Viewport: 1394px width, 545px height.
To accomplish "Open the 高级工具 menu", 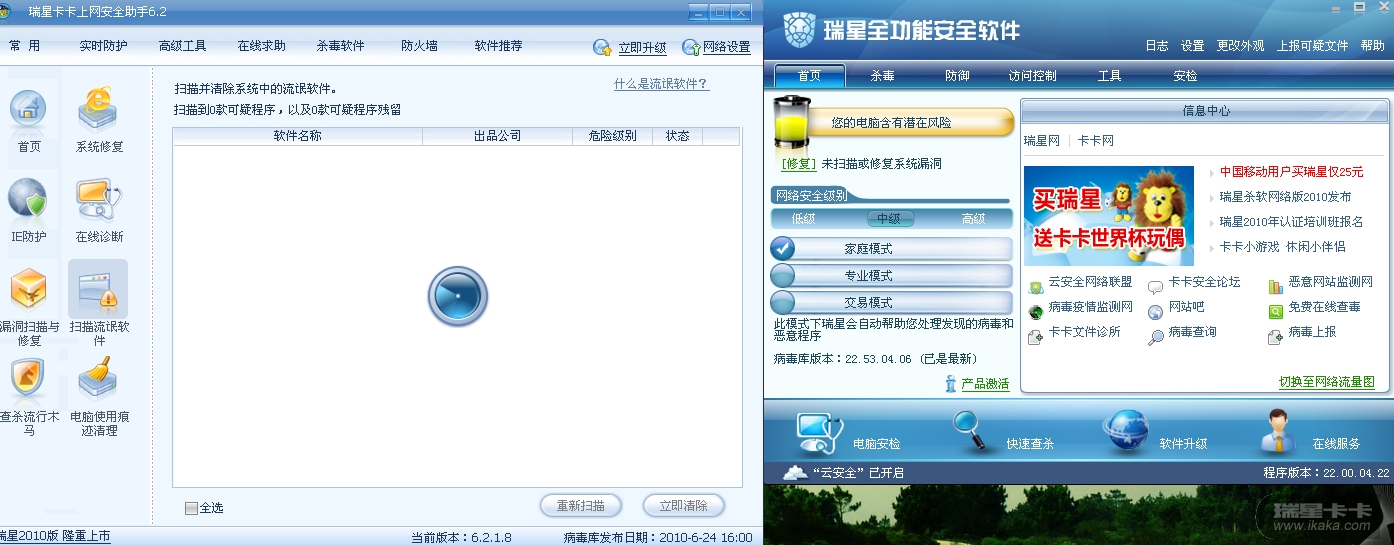I will click(183, 46).
